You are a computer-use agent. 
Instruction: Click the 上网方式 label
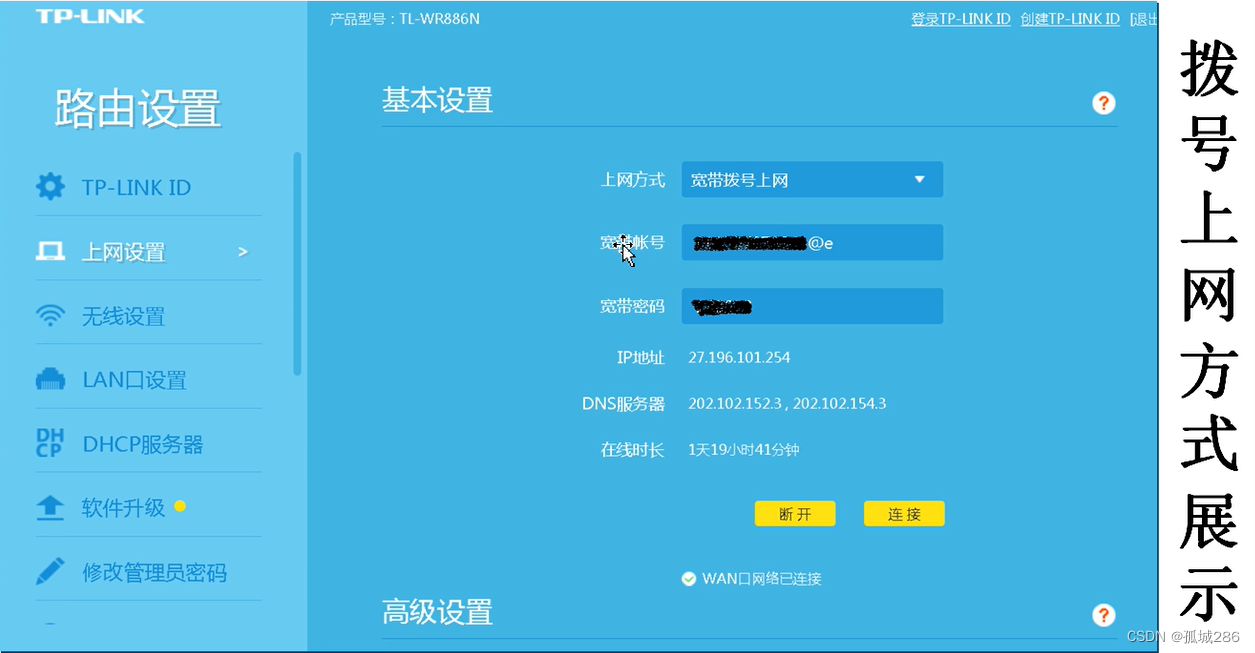[x=632, y=180]
